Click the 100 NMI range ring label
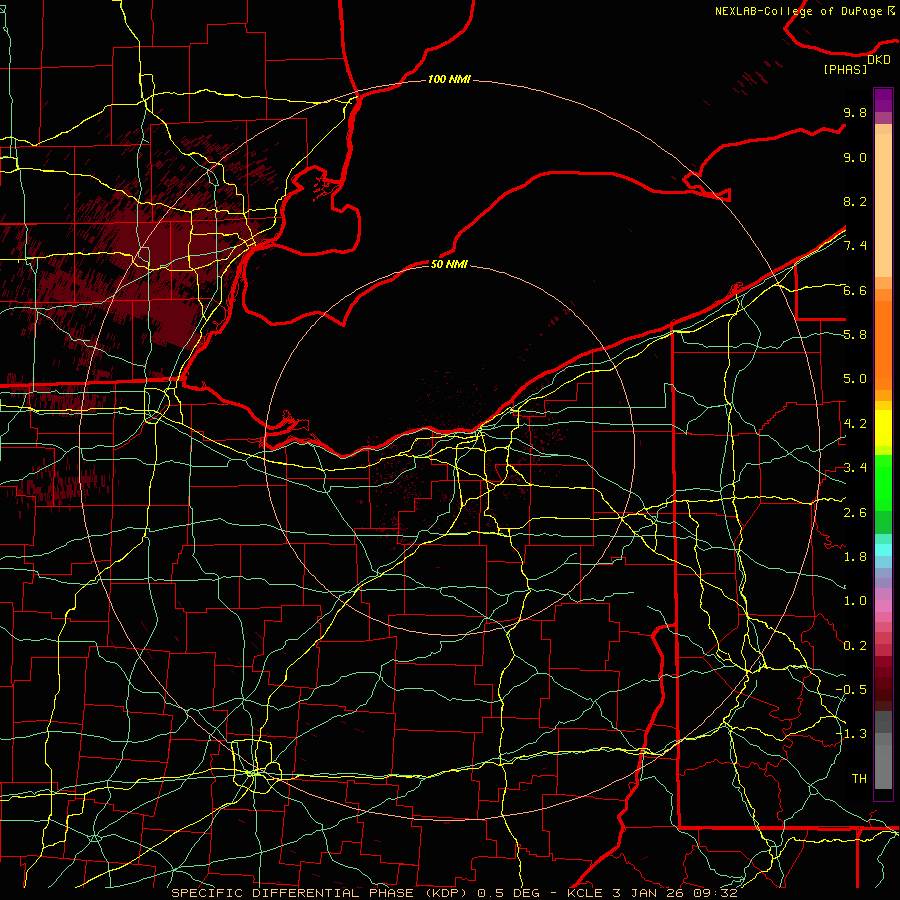 [449, 79]
